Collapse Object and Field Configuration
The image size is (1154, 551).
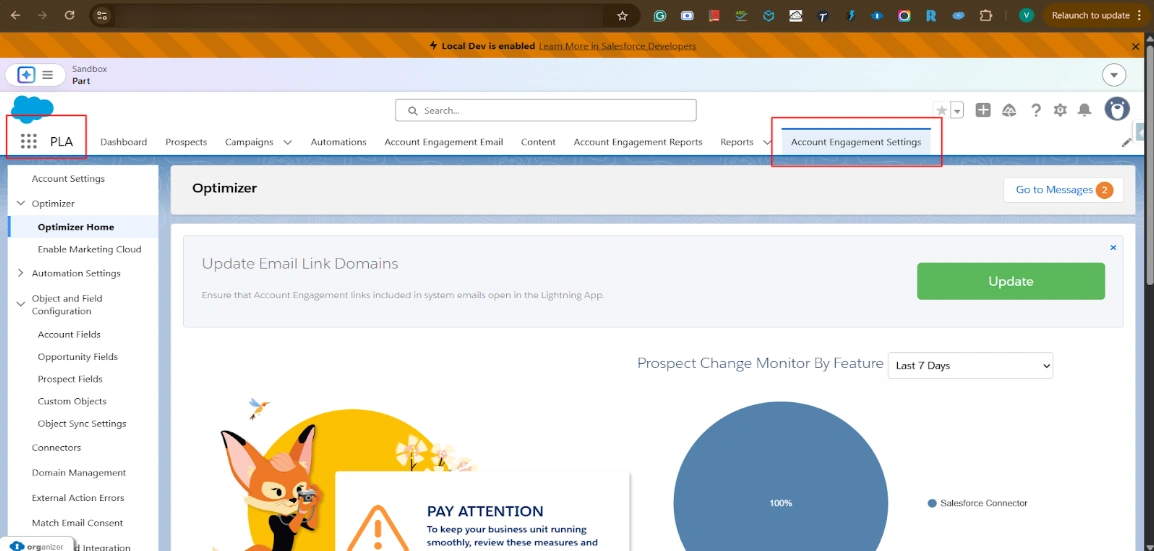coord(20,303)
